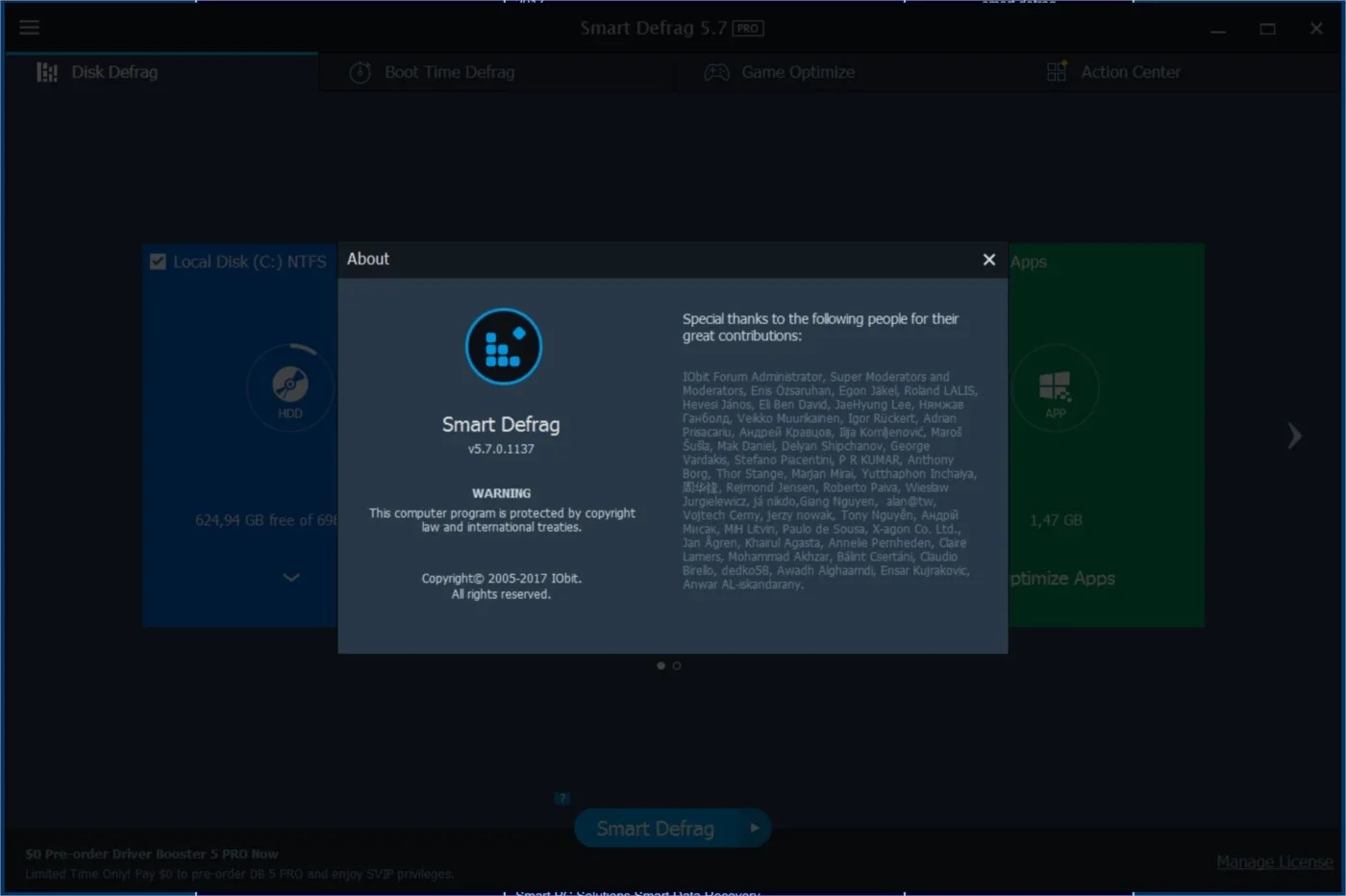Click the Copyright 2005-2017 IObit text
This screenshot has width=1346, height=896.
pyautogui.click(x=501, y=579)
